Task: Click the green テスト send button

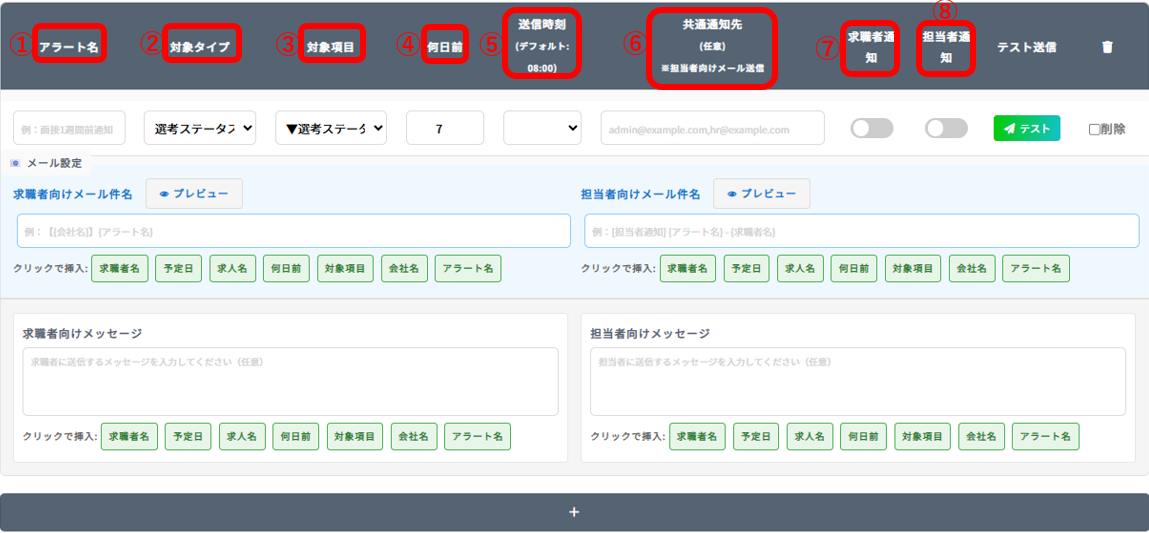Action: pos(1026,128)
